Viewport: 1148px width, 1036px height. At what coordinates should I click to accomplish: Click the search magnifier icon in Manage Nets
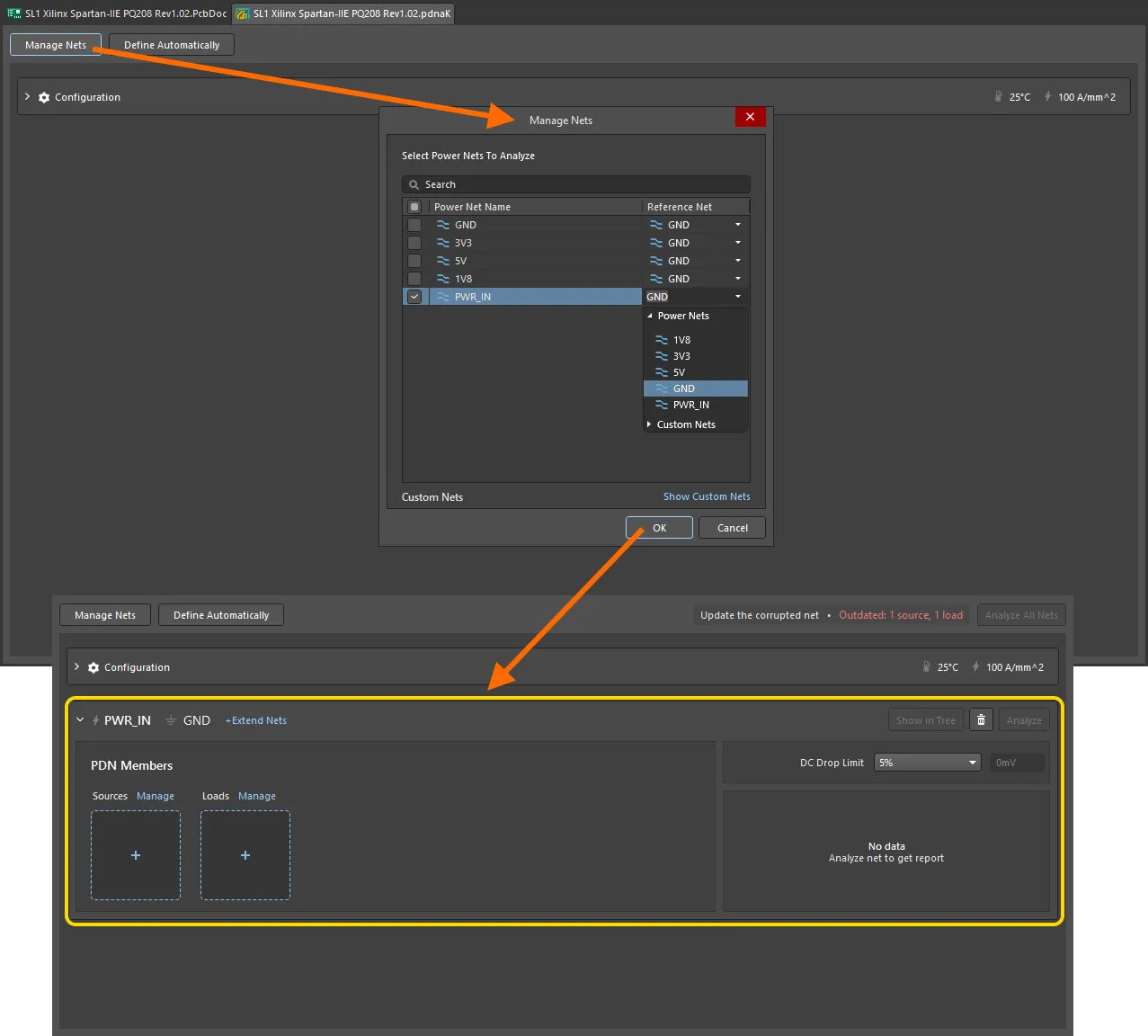click(x=414, y=184)
